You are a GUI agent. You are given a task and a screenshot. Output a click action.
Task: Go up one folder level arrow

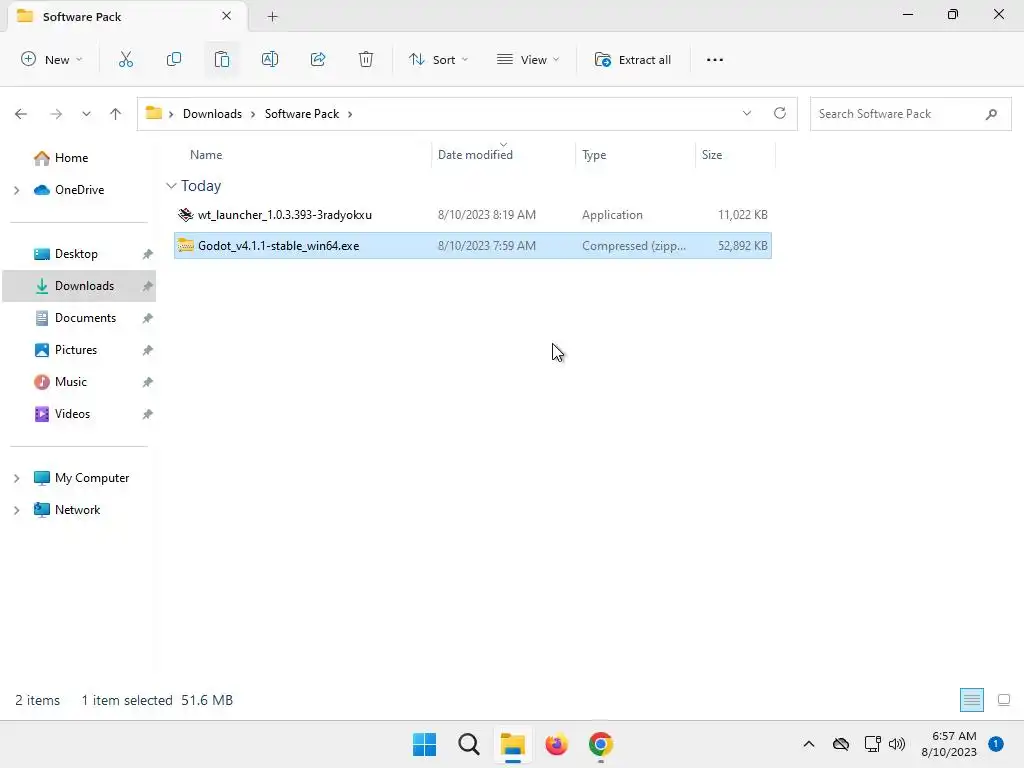(x=116, y=114)
